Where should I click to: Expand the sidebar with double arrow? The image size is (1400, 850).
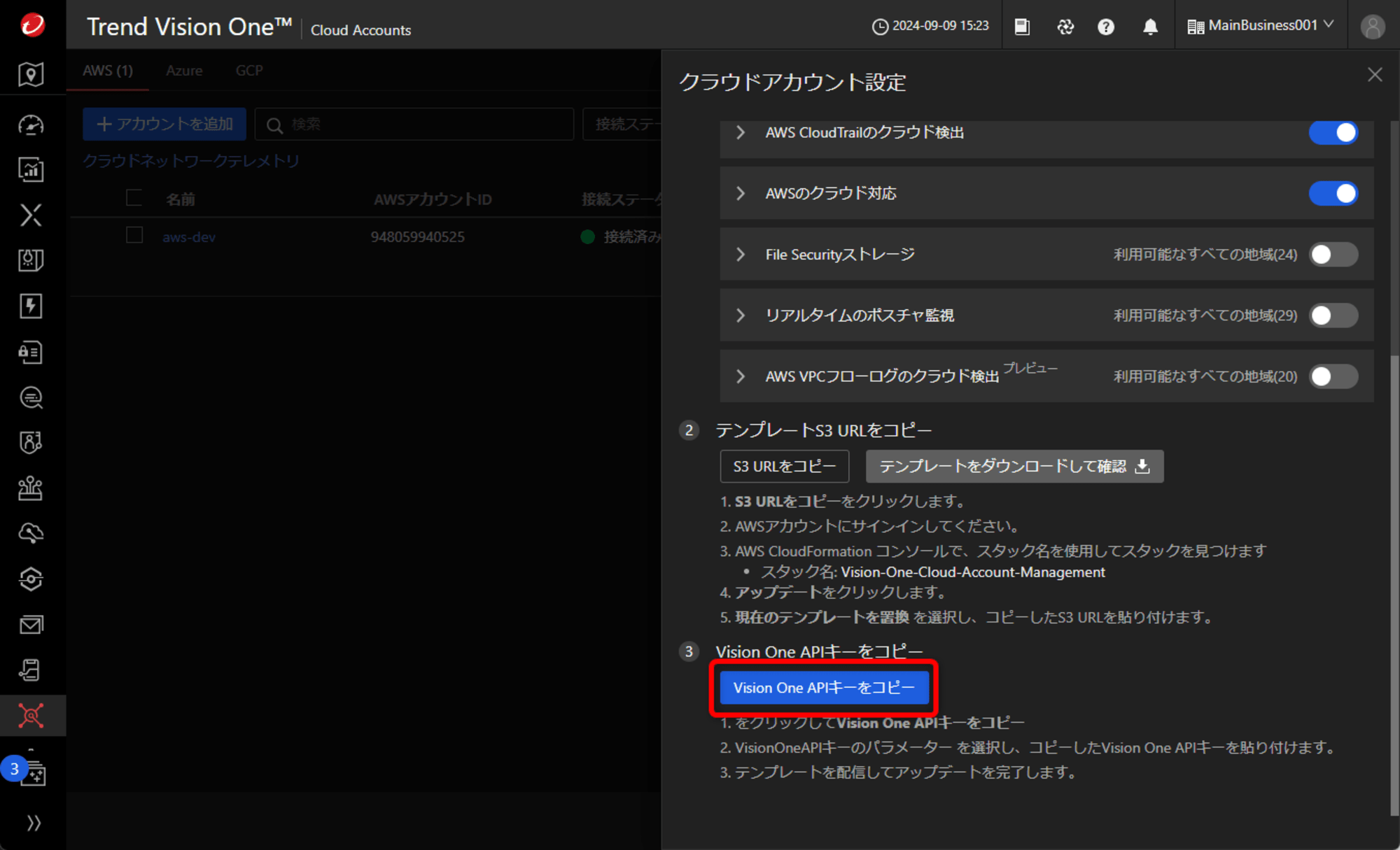pyautogui.click(x=33, y=823)
